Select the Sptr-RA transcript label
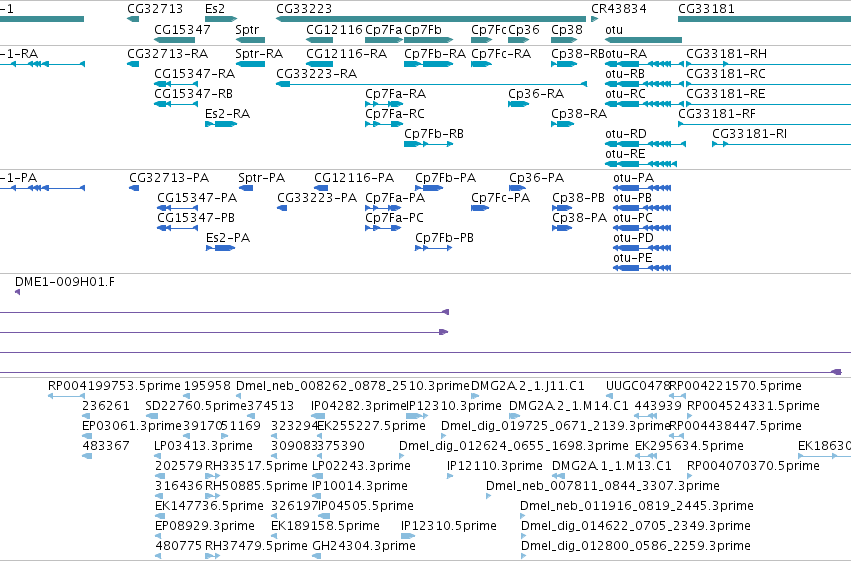Screen dimensions: 851x561 [259, 54]
